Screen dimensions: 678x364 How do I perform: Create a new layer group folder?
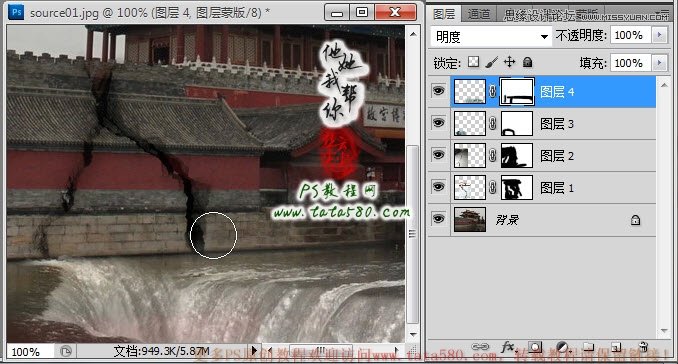[x=588, y=347]
